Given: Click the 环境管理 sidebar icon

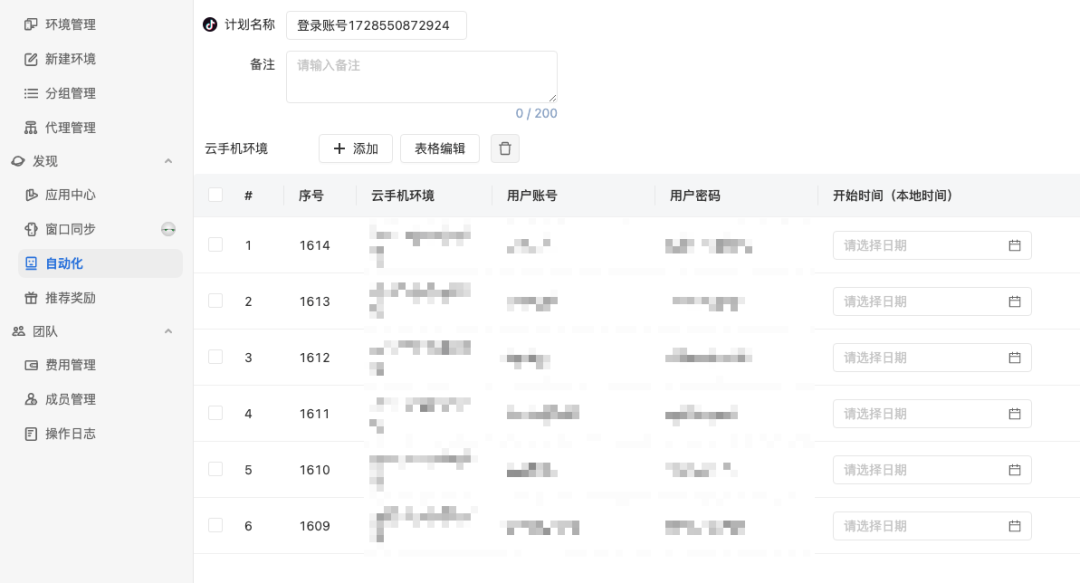Looking at the screenshot, I should pyautogui.click(x=31, y=25).
